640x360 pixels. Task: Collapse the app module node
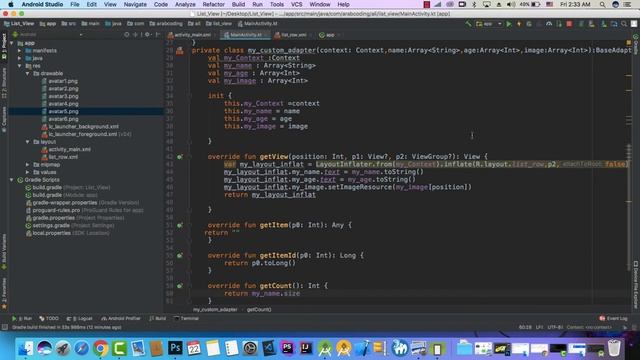point(12,43)
